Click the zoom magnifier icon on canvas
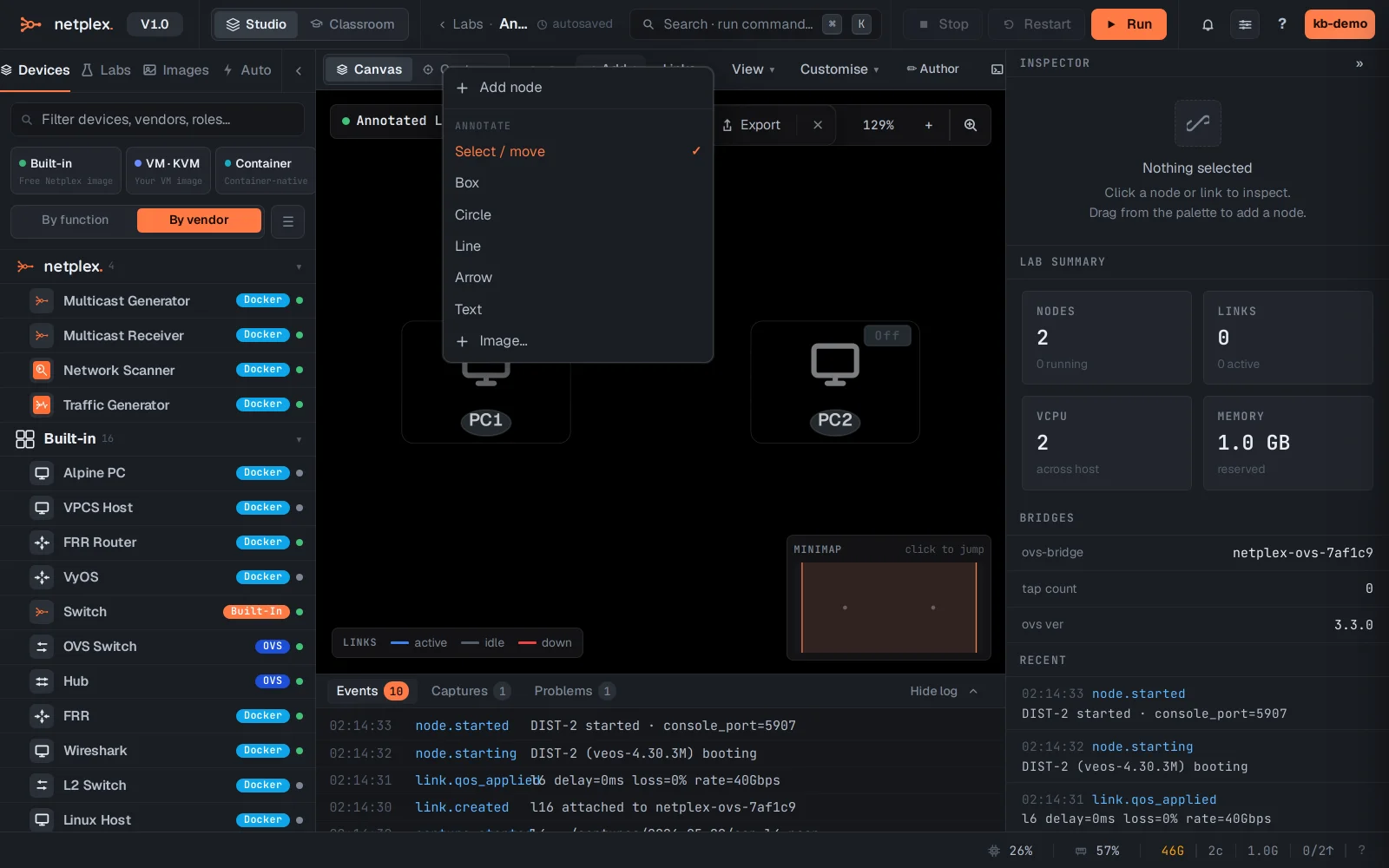 coord(971,125)
